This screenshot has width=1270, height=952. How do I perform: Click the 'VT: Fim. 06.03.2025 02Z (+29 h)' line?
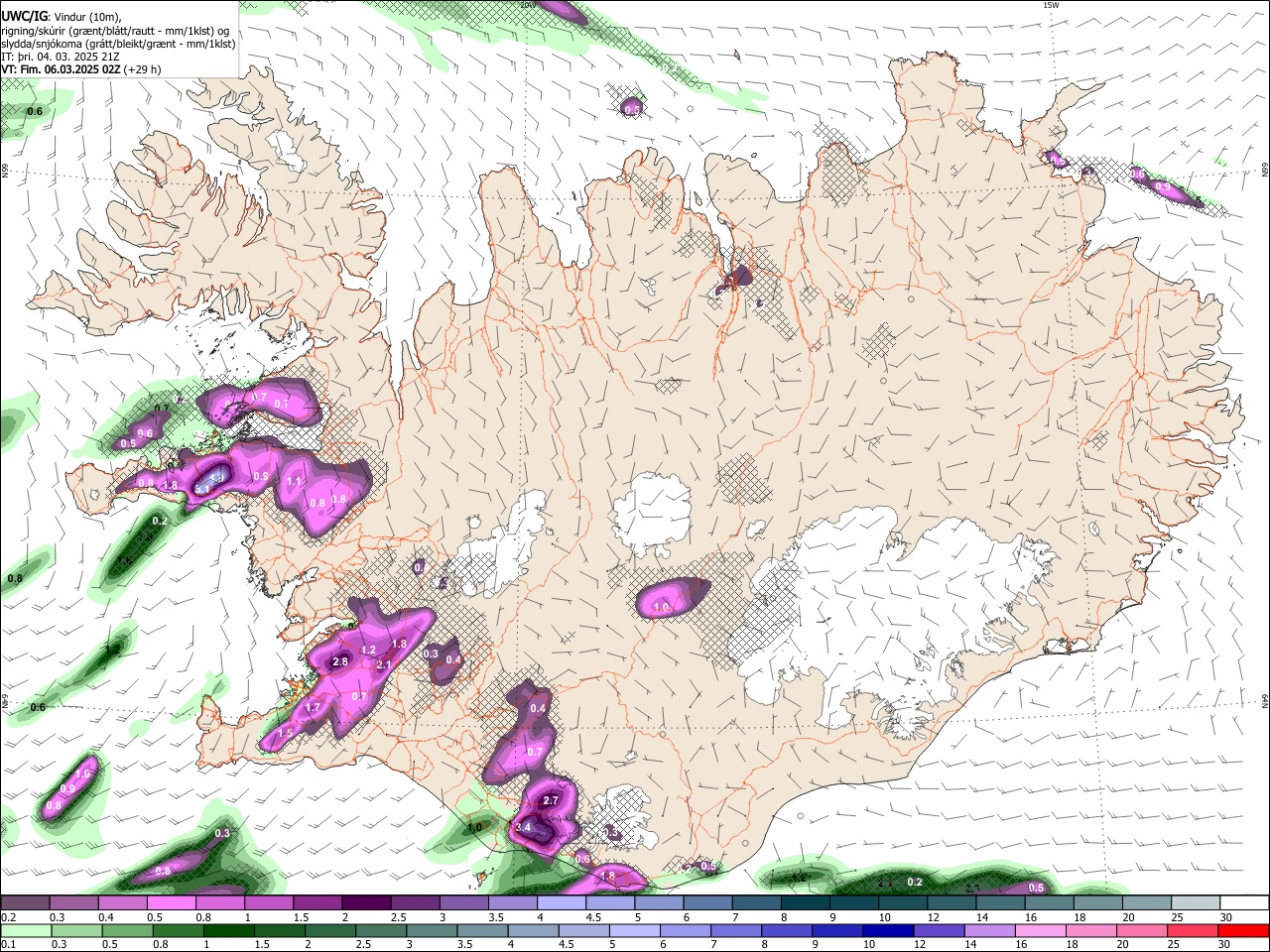point(81,69)
